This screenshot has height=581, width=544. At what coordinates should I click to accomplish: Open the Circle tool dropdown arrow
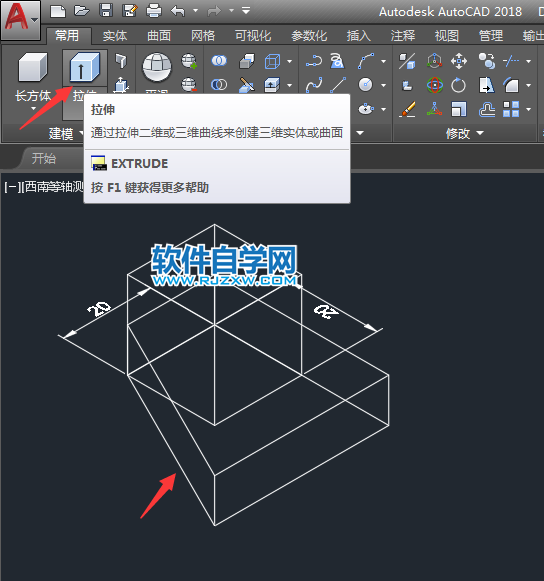click(384, 85)
